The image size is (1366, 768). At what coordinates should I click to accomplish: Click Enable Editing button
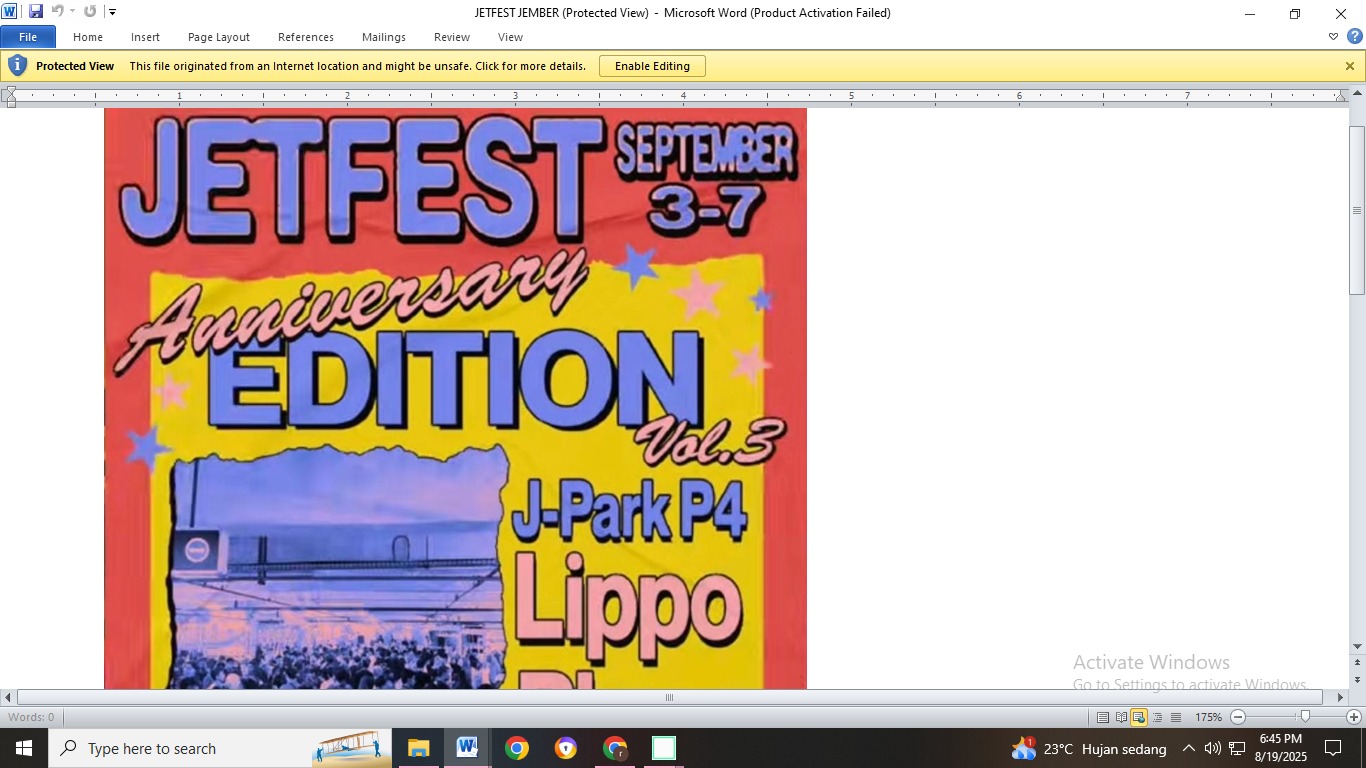point(652,66)
